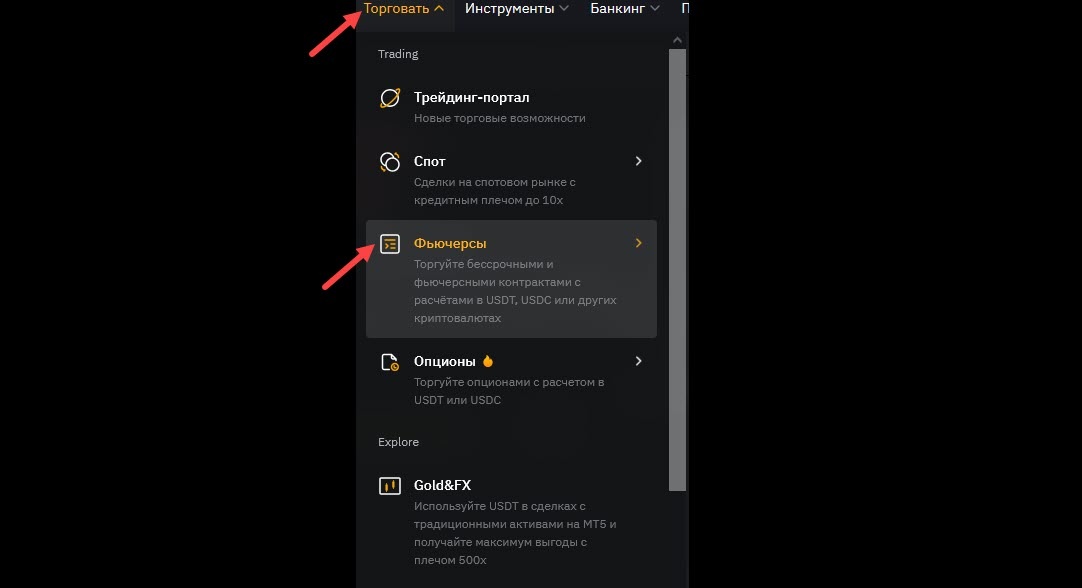1082x588 pixels.
Task: Collapse the Торговать menu
Action: click(404, 8)
